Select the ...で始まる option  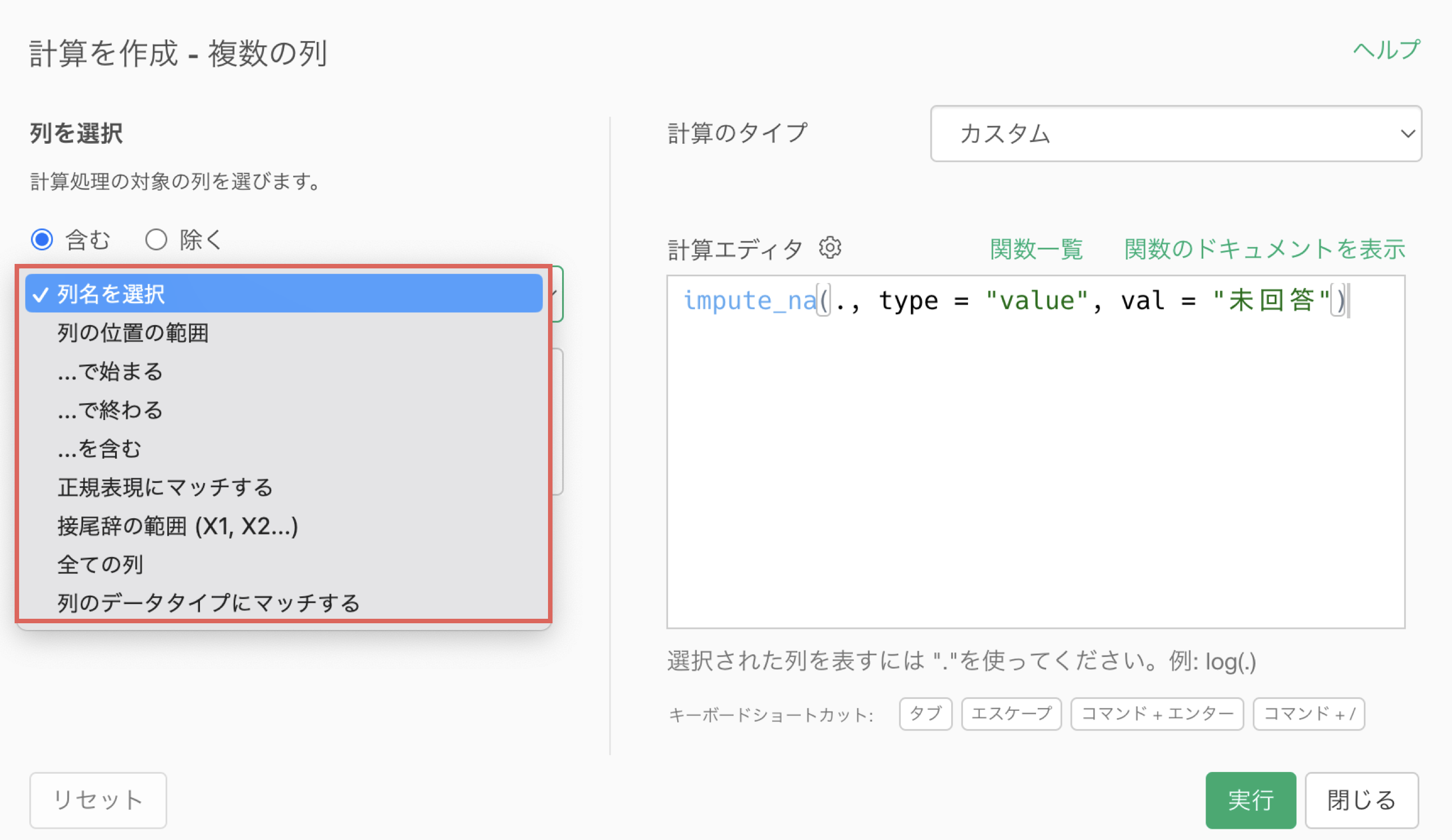(x=110, y=372)
